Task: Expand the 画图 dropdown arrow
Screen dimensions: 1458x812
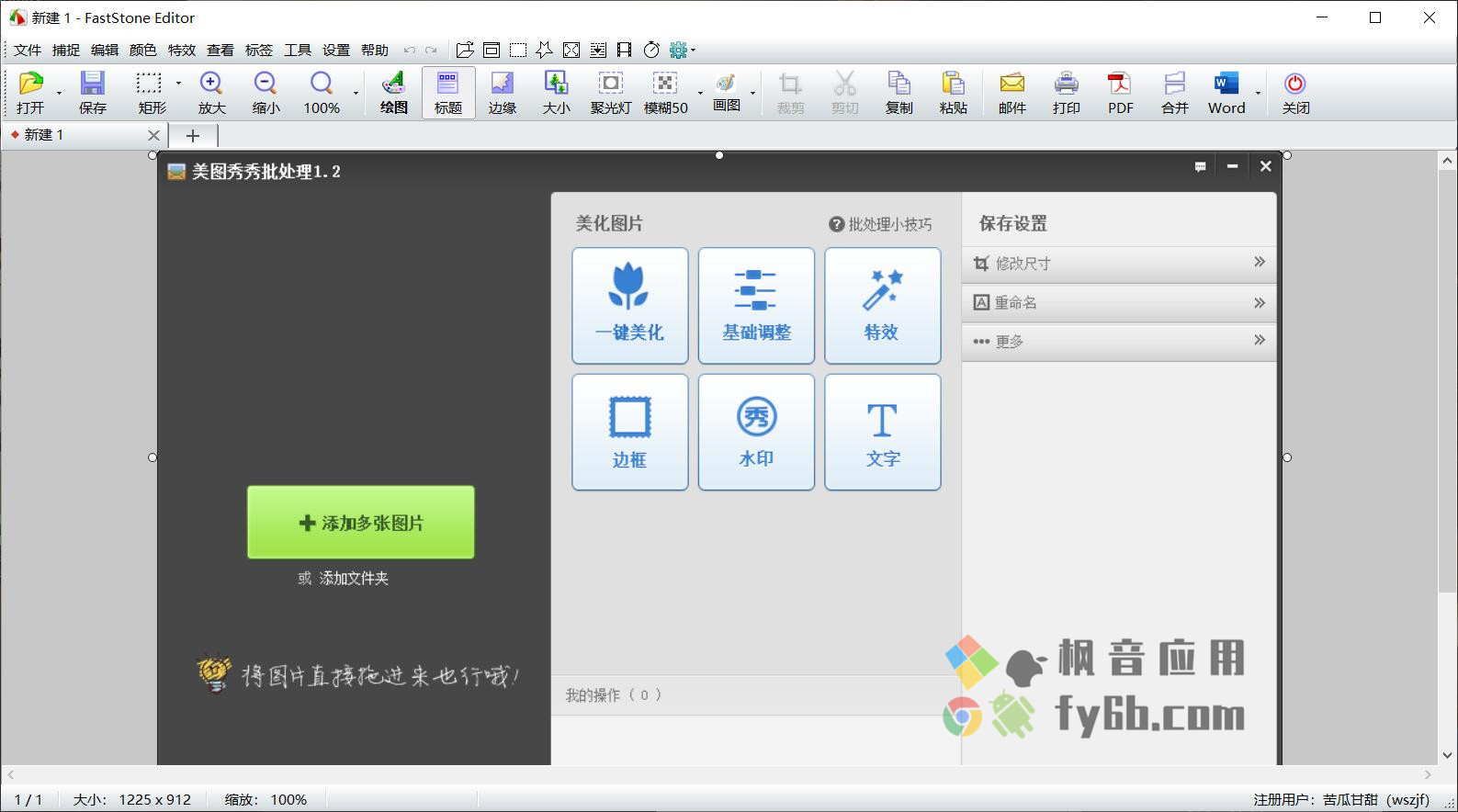Action: point(752,93)
